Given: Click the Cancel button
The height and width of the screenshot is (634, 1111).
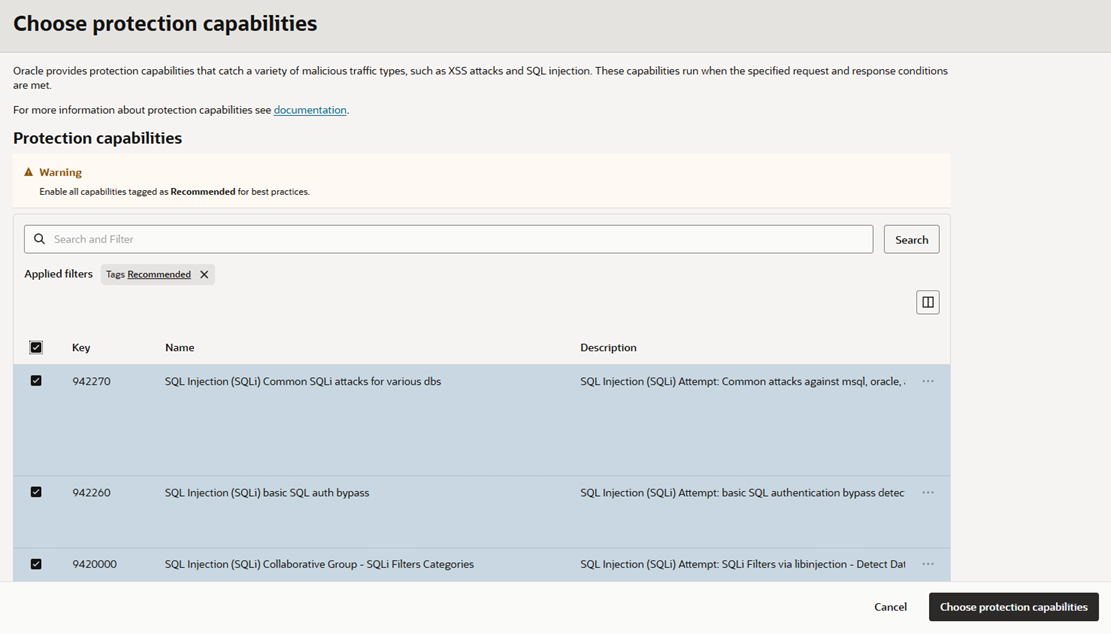Looking at the screenshot, I should click(x=890, y=607).
